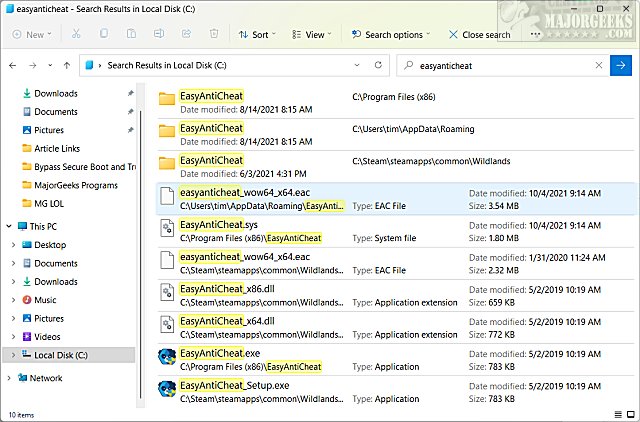Select Music in the navigation pane
Viewport: 640px width, 422px height.
(45, 300)
